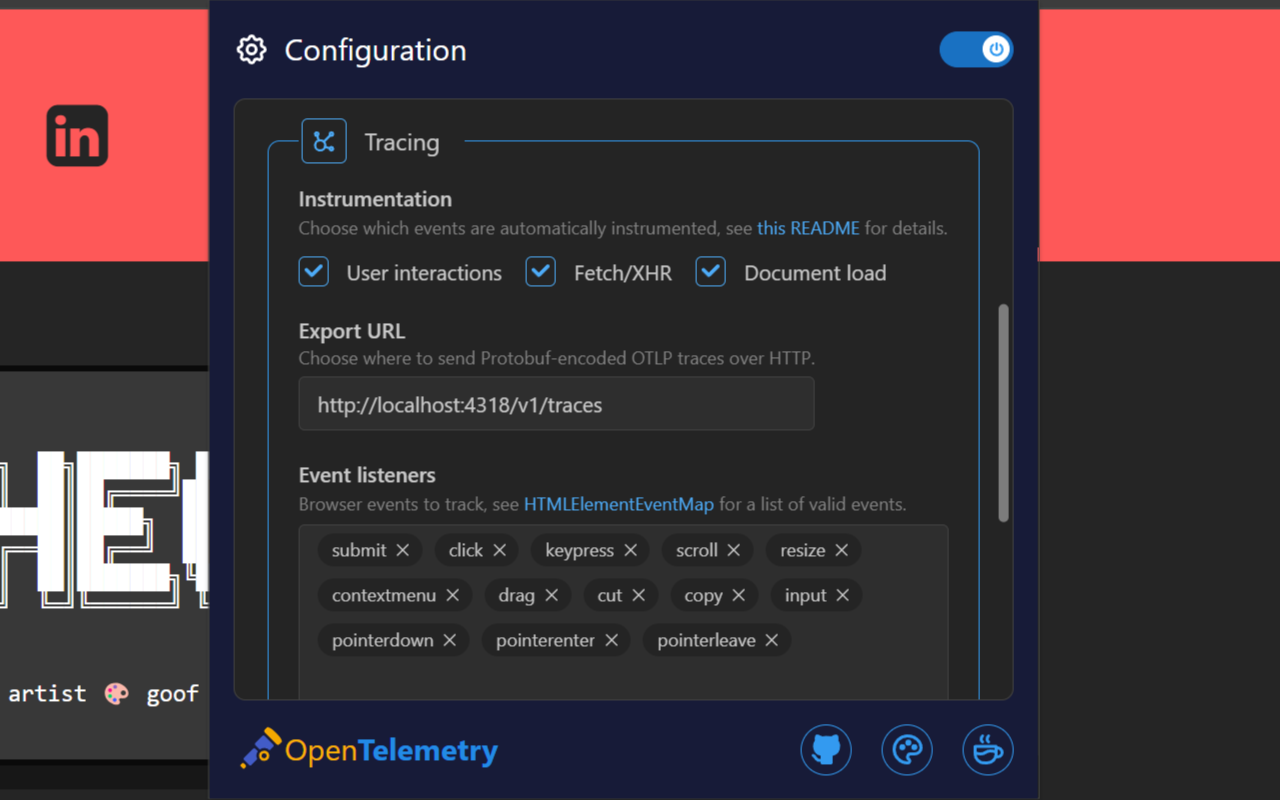The width and height of the screenshot is (1280, 800).
Task: Uncheck the User interactions checkbox
Action: [x=313, y=271]
